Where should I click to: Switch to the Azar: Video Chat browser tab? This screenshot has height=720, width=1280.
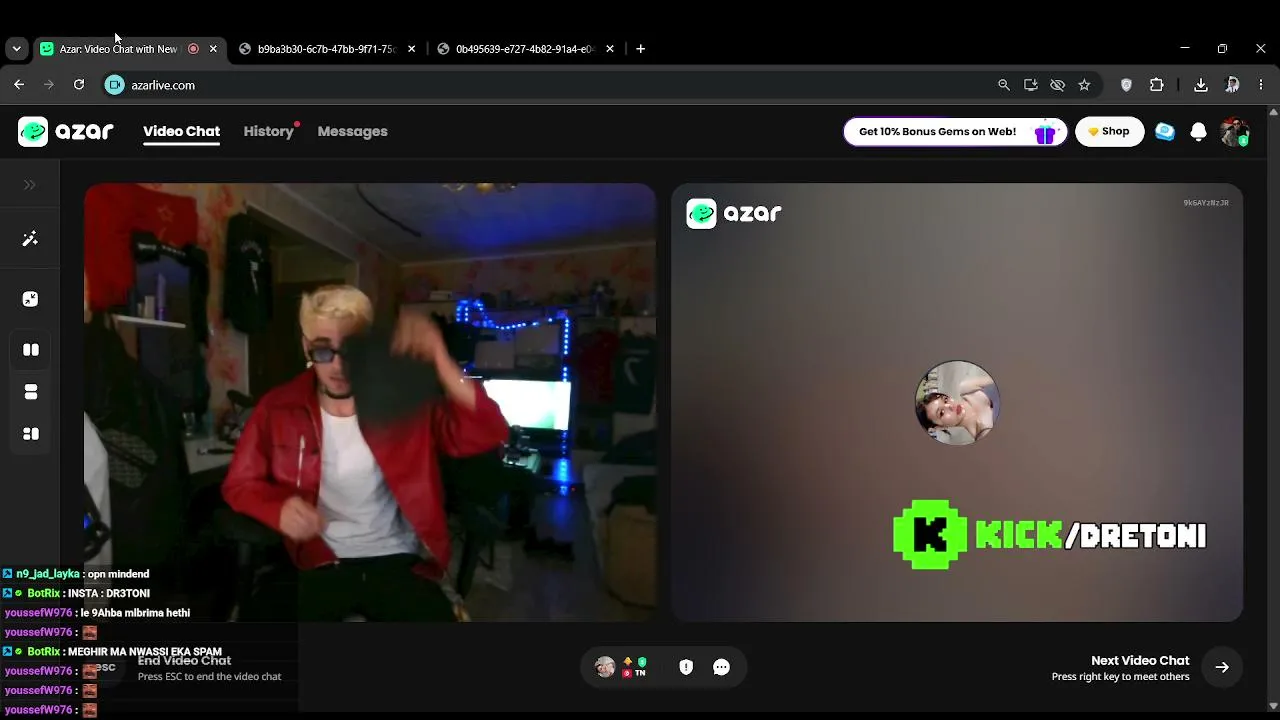pyautogui.click(x=118, y=49)
